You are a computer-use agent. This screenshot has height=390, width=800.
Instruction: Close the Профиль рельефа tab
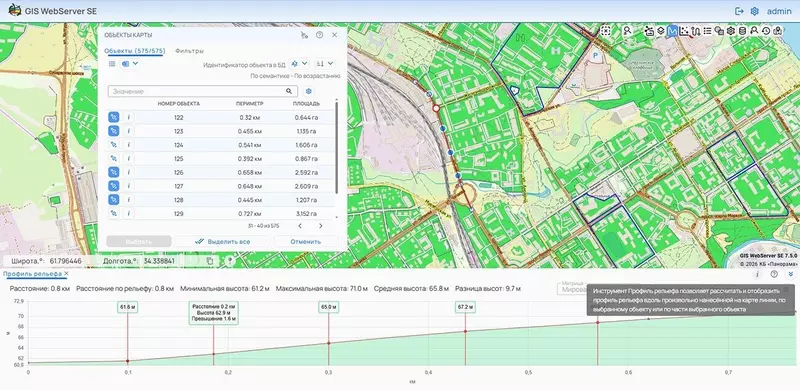coord(66,274)
